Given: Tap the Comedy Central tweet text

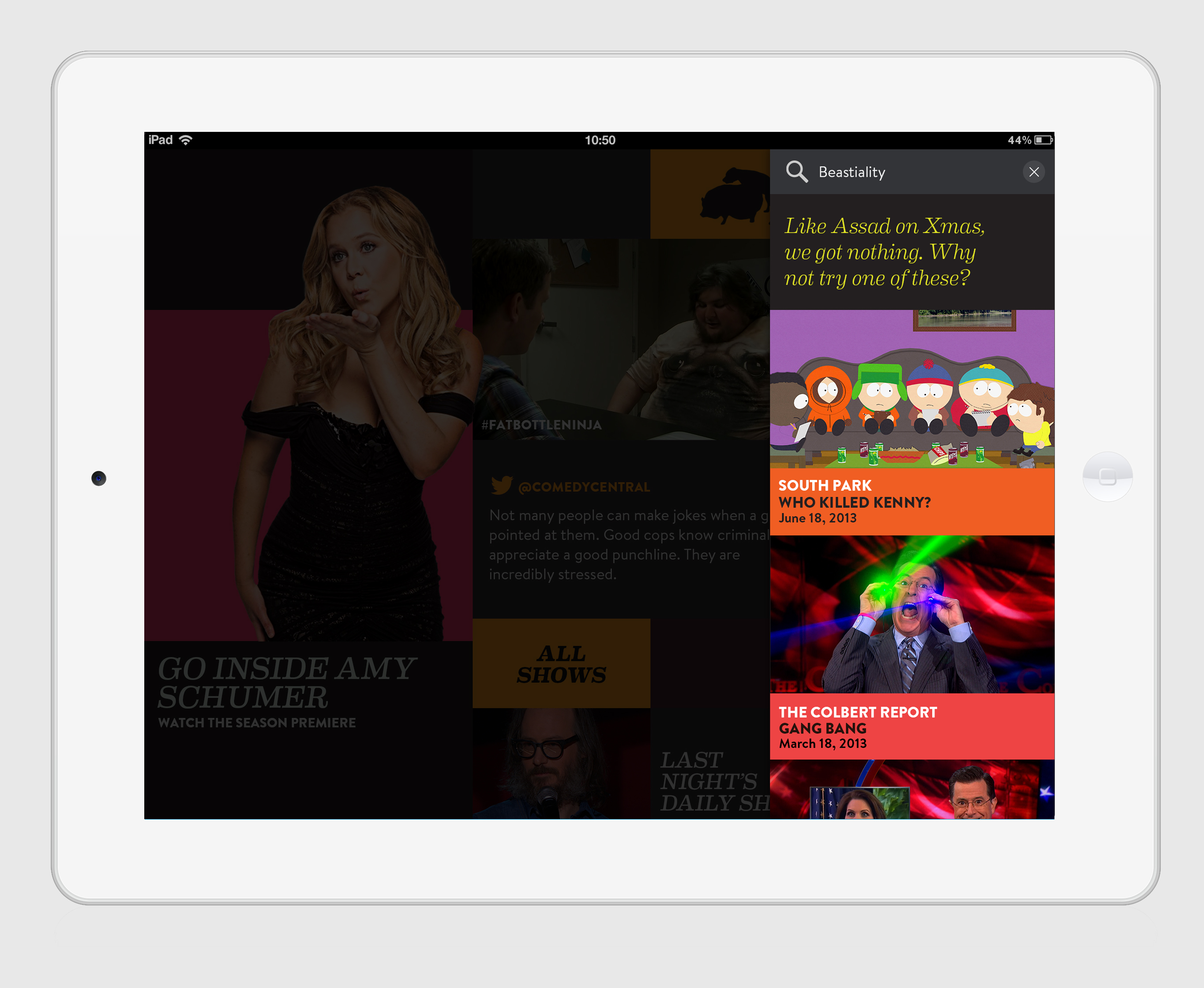Looking at the screenshot, I should 629,545.
